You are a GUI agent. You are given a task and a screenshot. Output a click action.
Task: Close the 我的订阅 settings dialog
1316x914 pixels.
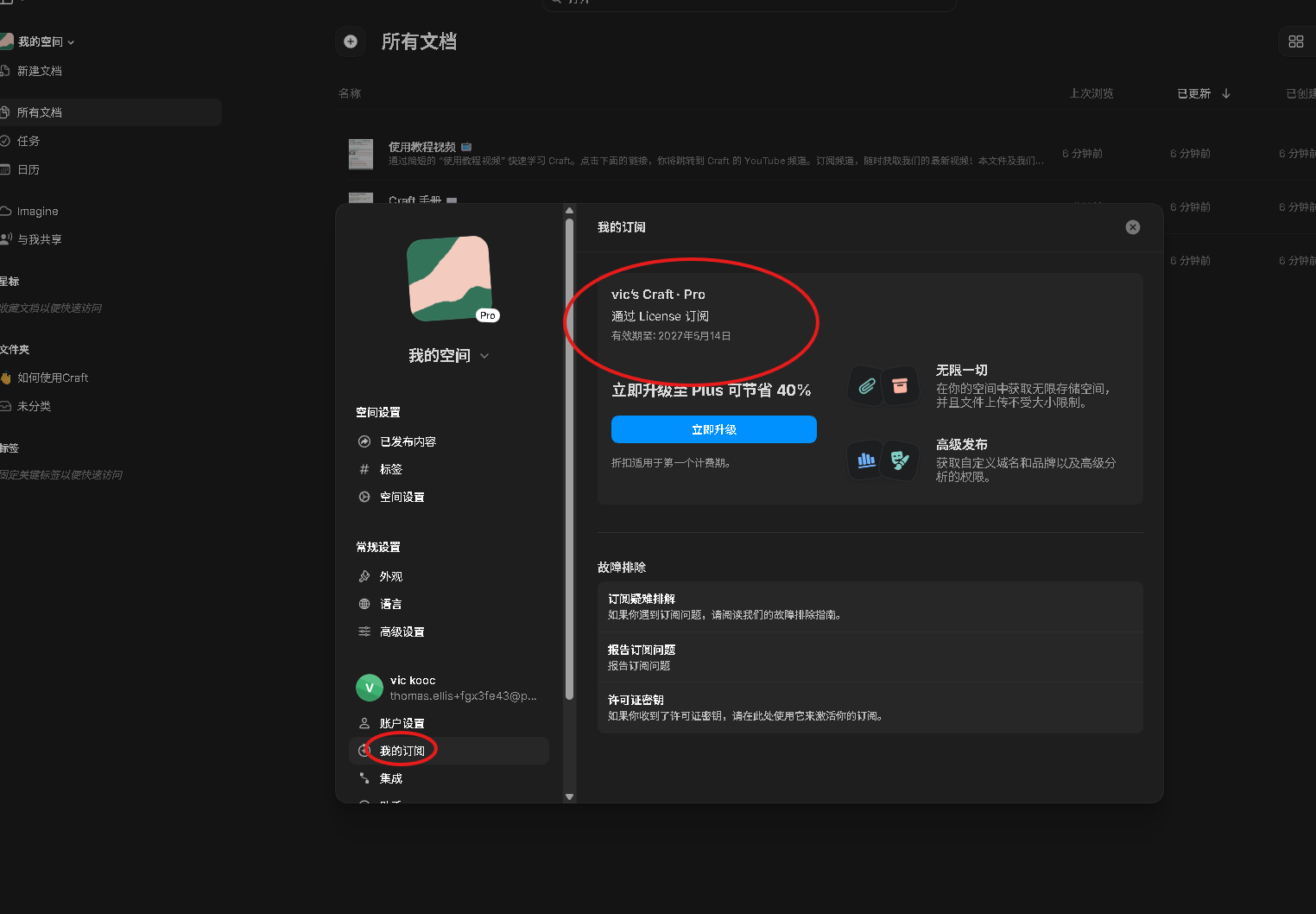[x=1133, y=227]
